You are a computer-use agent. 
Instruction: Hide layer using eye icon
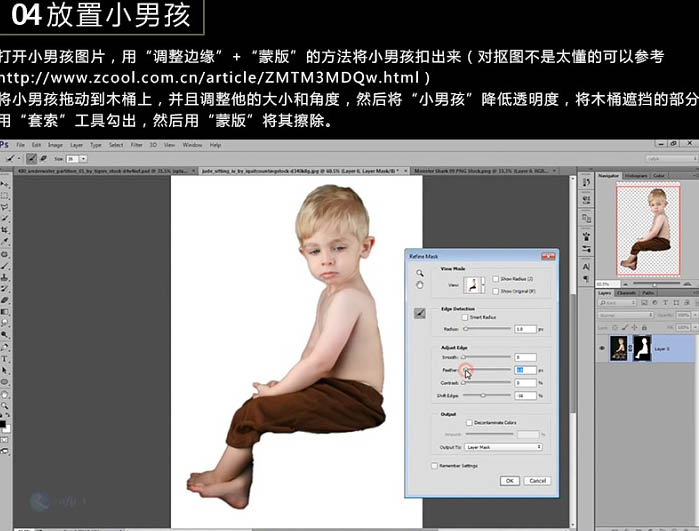click(602, 348)
